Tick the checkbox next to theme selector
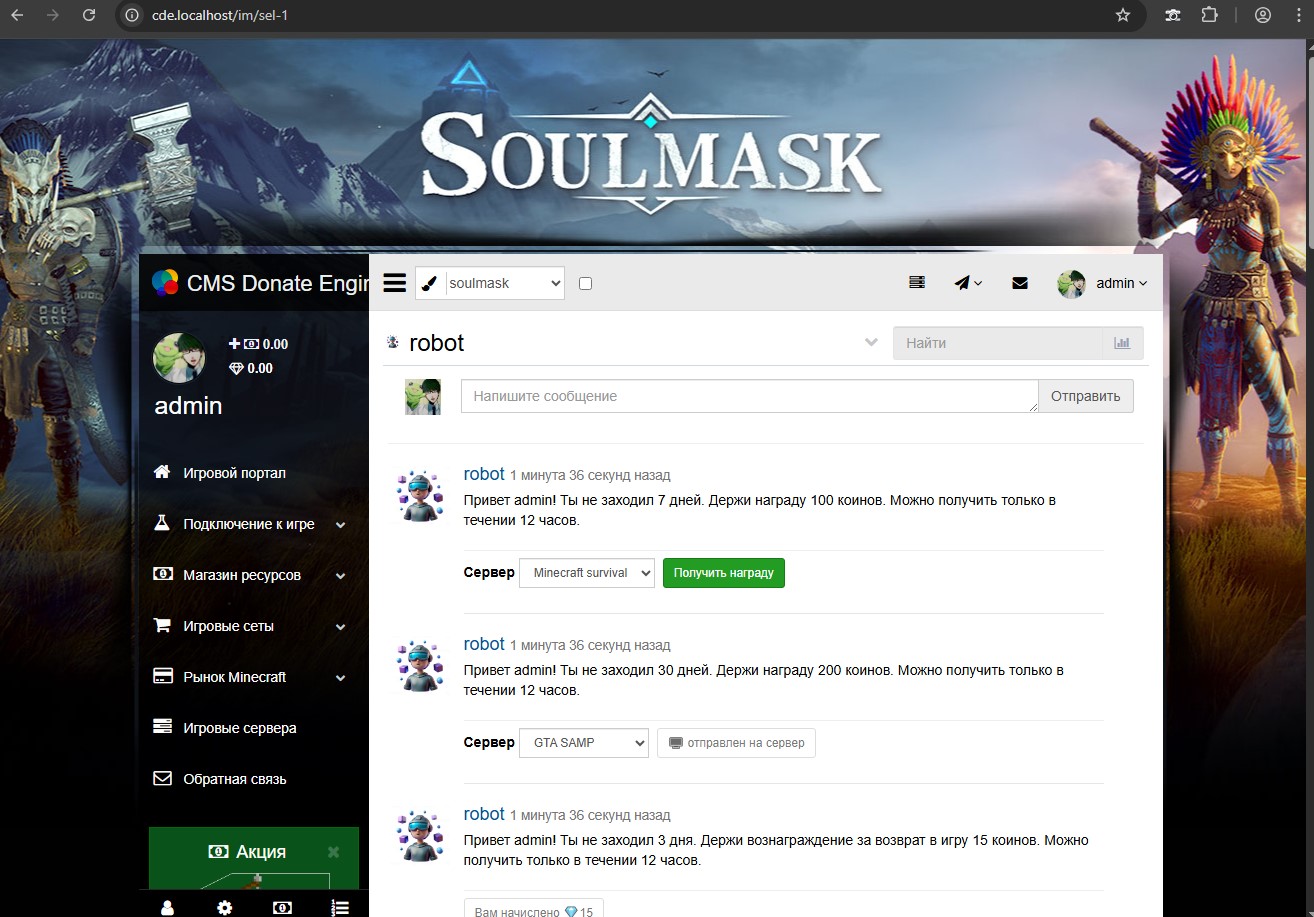The image size is (1314, 917). [586, 283]
